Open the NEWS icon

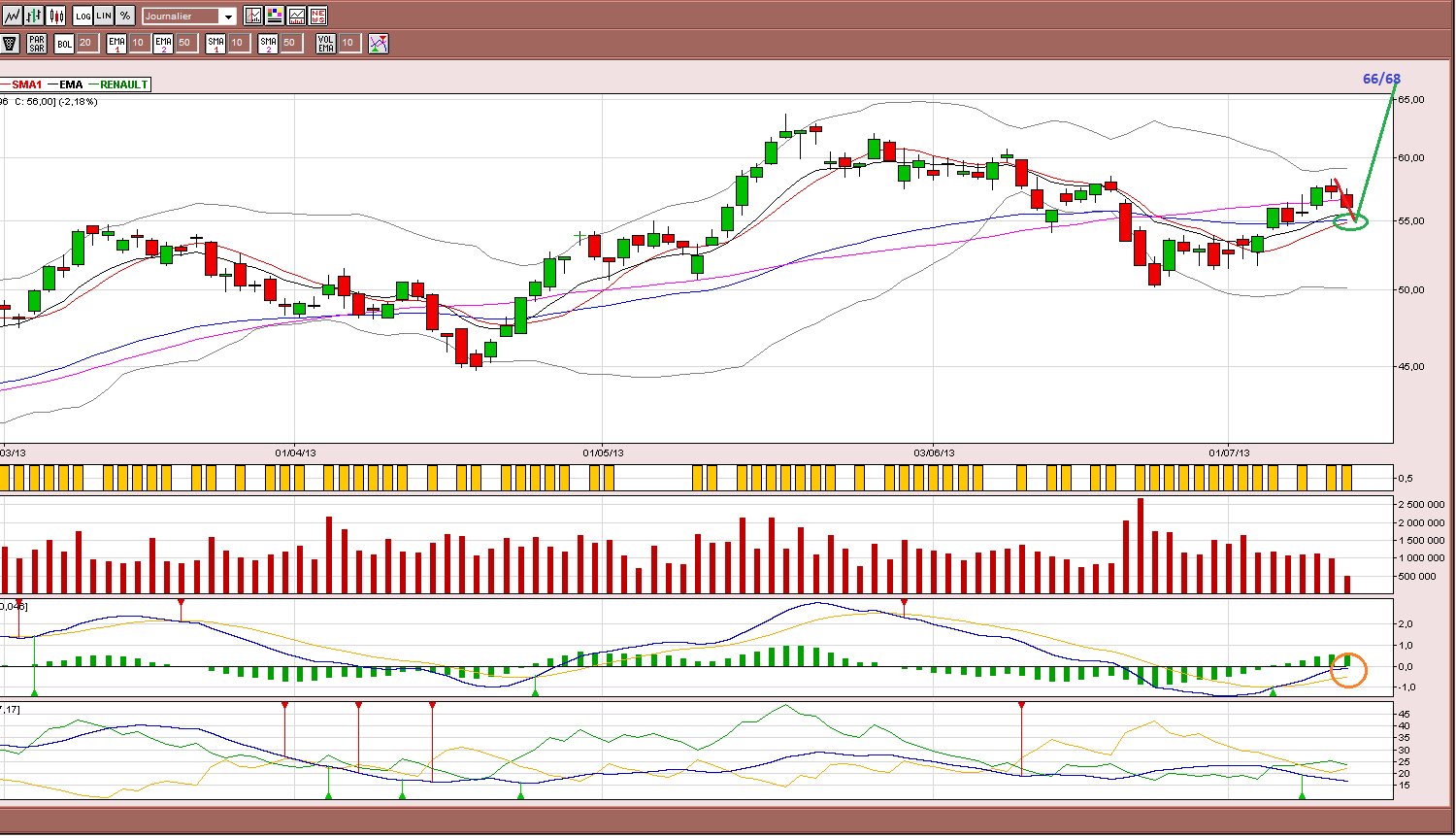pyautogui.click(x=317, y=16)
